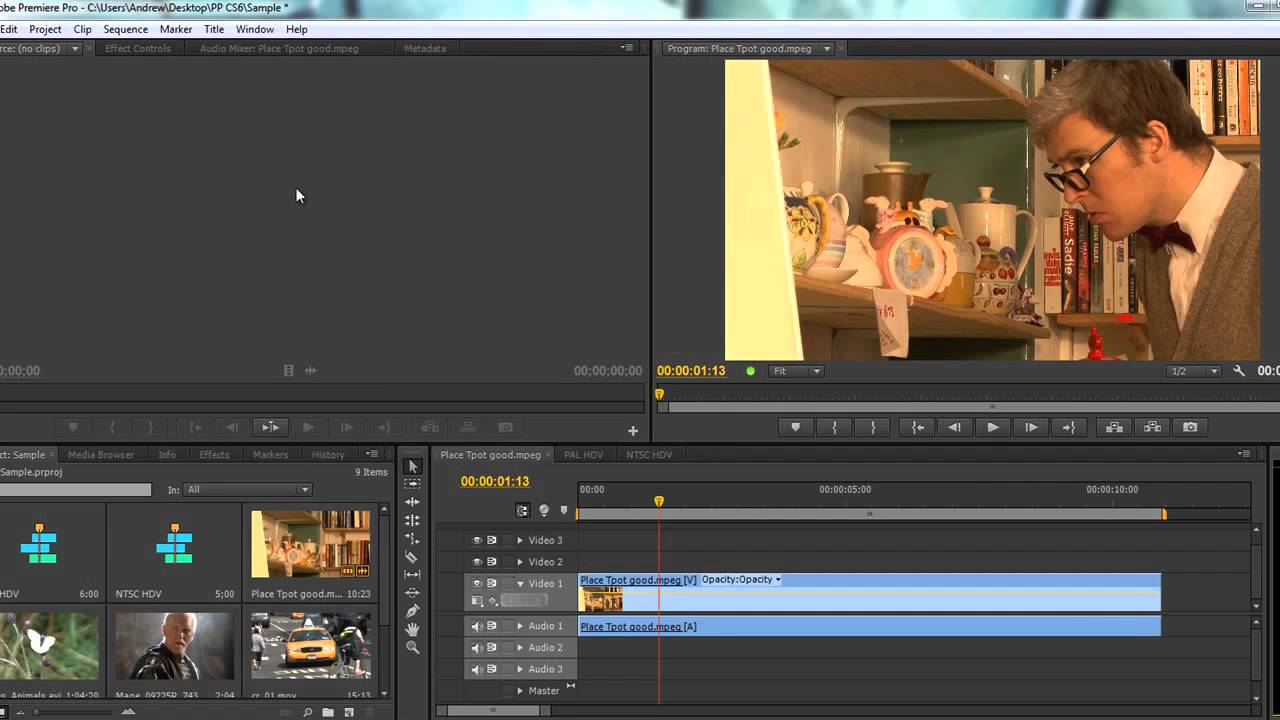Step forward one frame in Program monitor

click(1031, 427)
